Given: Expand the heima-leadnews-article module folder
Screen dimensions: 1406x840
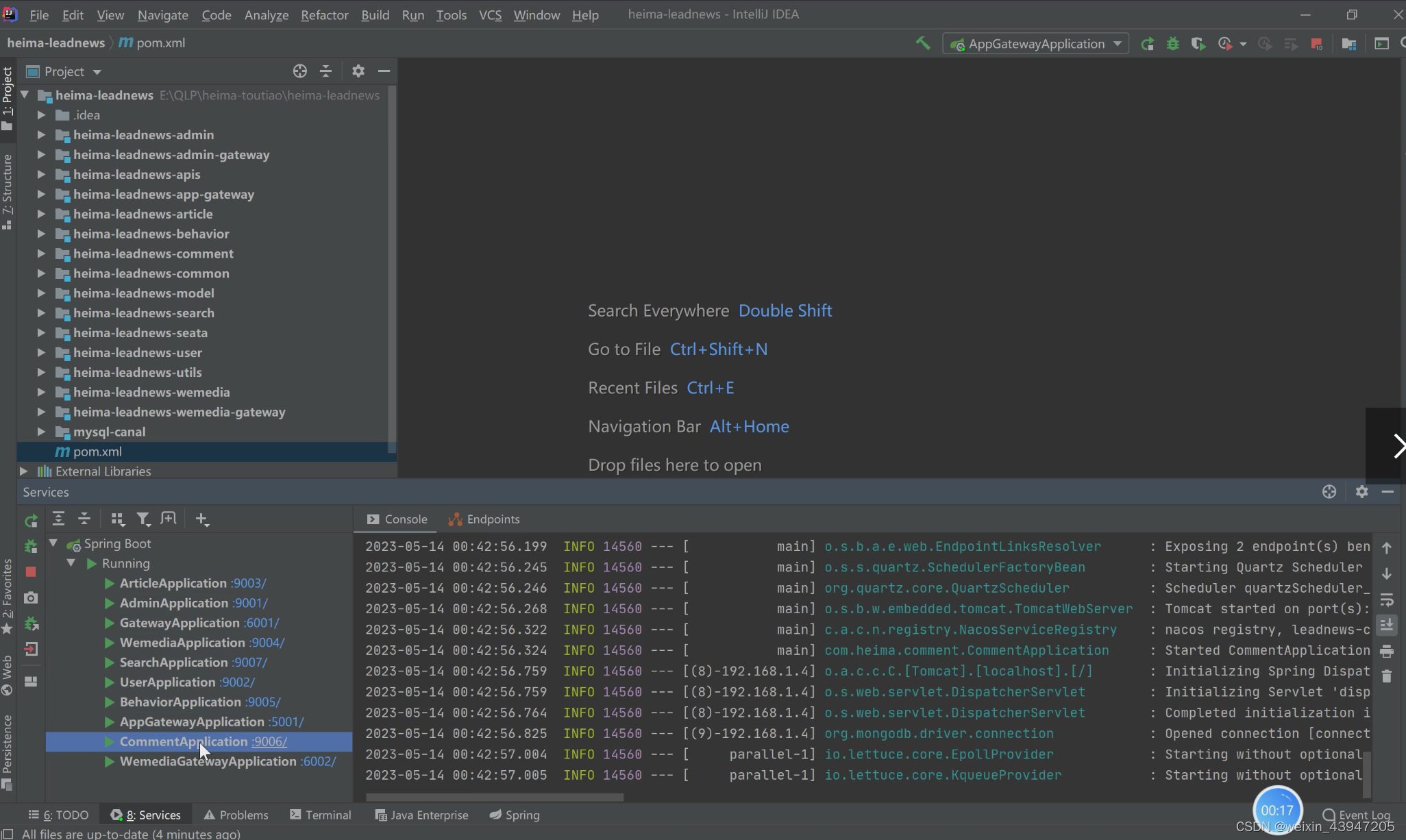Looking at the screenshot, I should coord(41,214).
